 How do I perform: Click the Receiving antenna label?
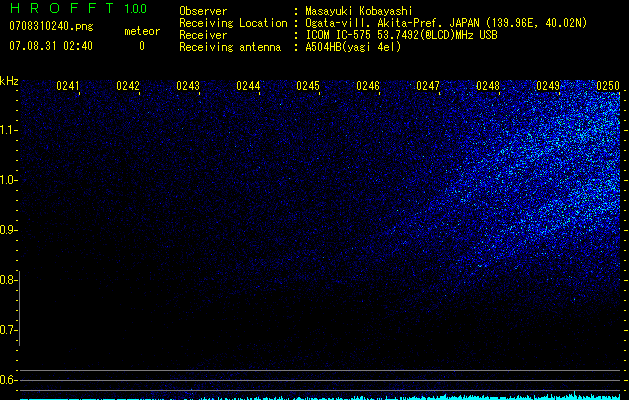pos(230,47)
